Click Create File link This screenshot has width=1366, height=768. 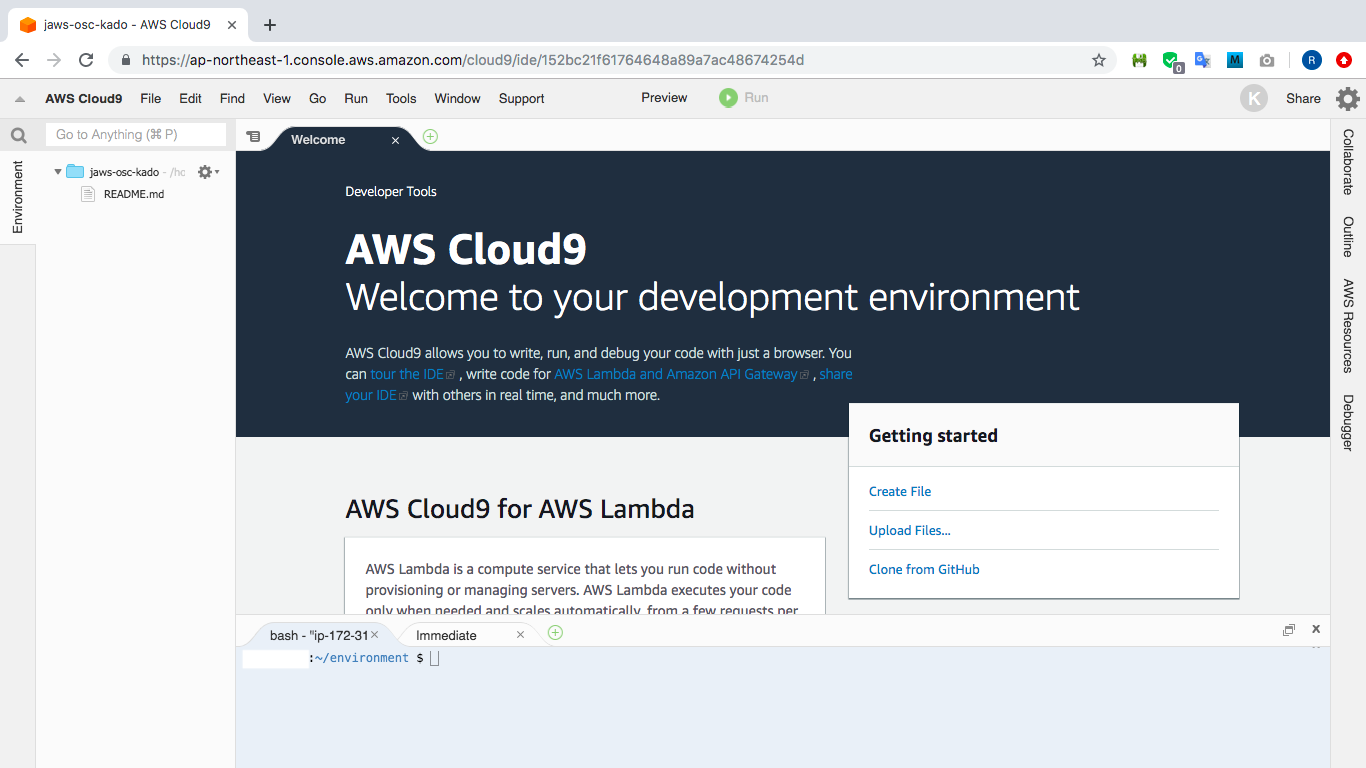tap(900, 491)
